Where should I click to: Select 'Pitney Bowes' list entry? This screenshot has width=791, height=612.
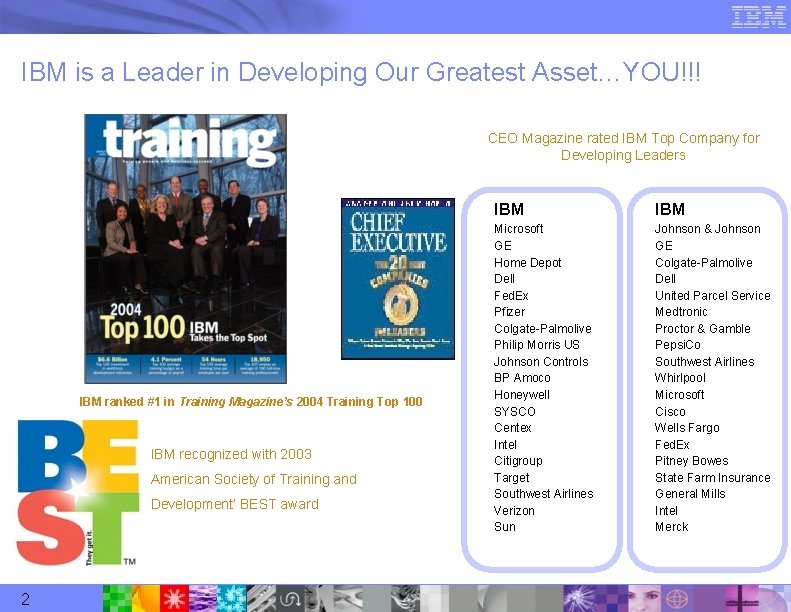(692, 461)
